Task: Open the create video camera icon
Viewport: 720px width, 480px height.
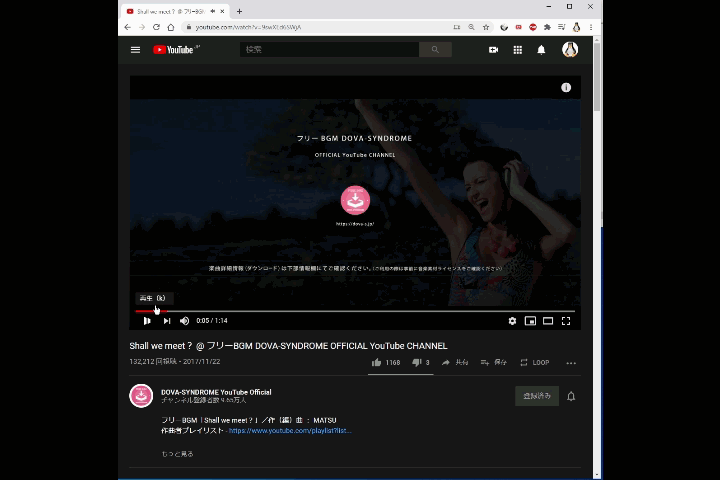Action: [x=494, y=50]
